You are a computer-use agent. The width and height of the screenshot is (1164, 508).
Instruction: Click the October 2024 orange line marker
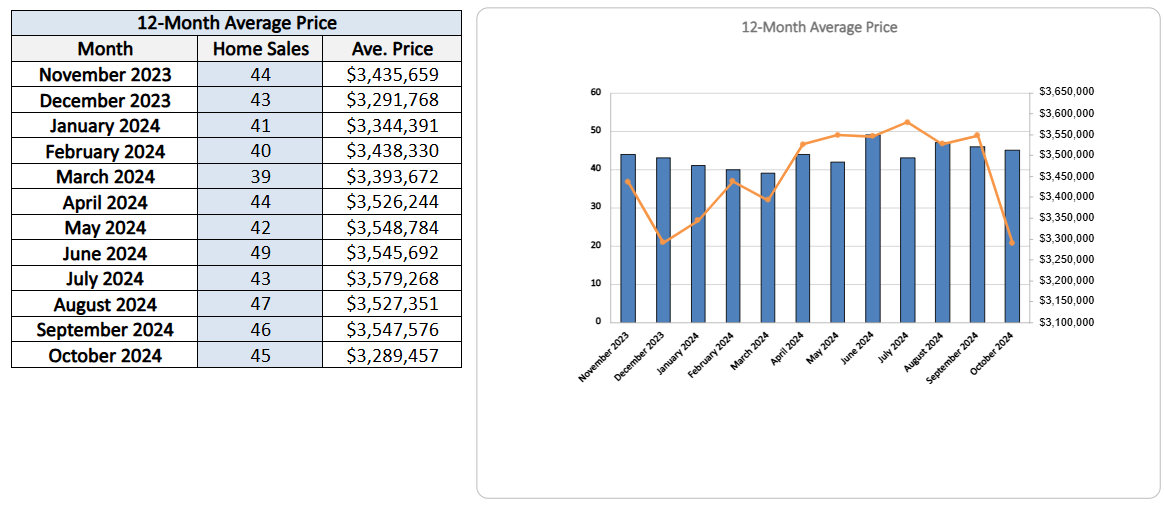pyautogui.click(x=1012, y=243)
